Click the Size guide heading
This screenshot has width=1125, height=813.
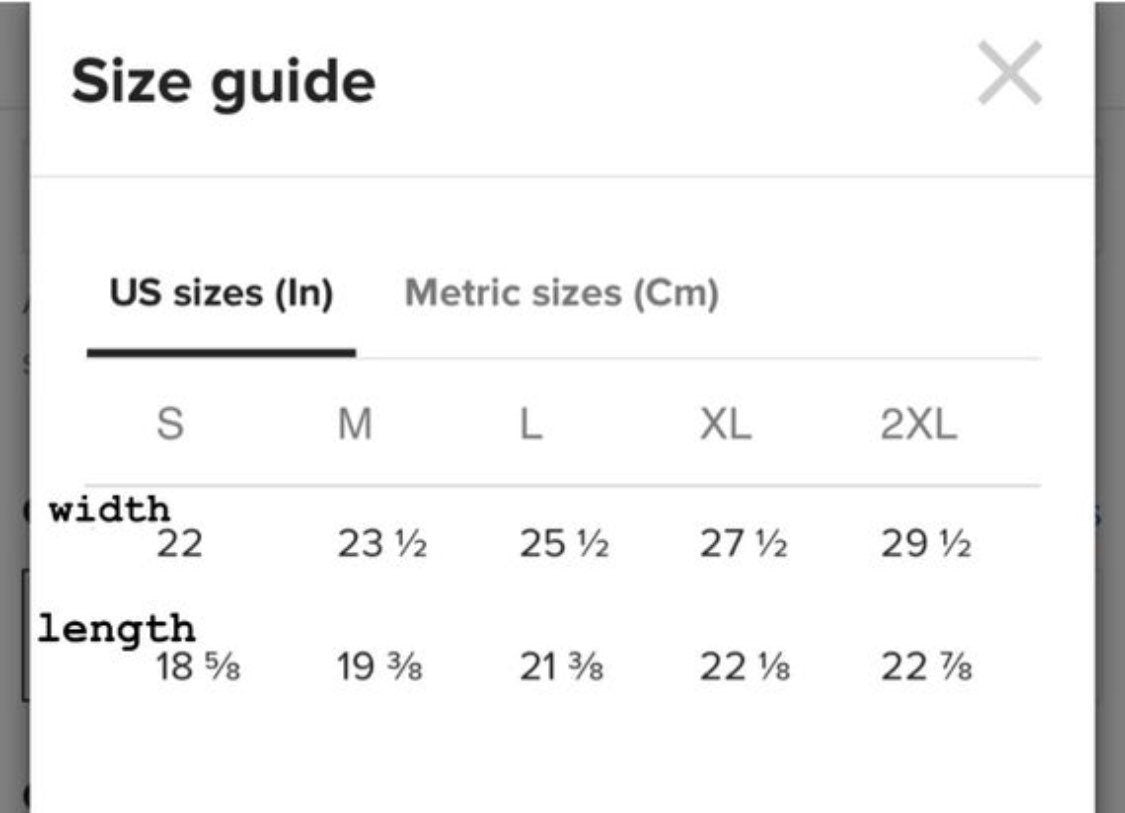click(x=223, y=83)
